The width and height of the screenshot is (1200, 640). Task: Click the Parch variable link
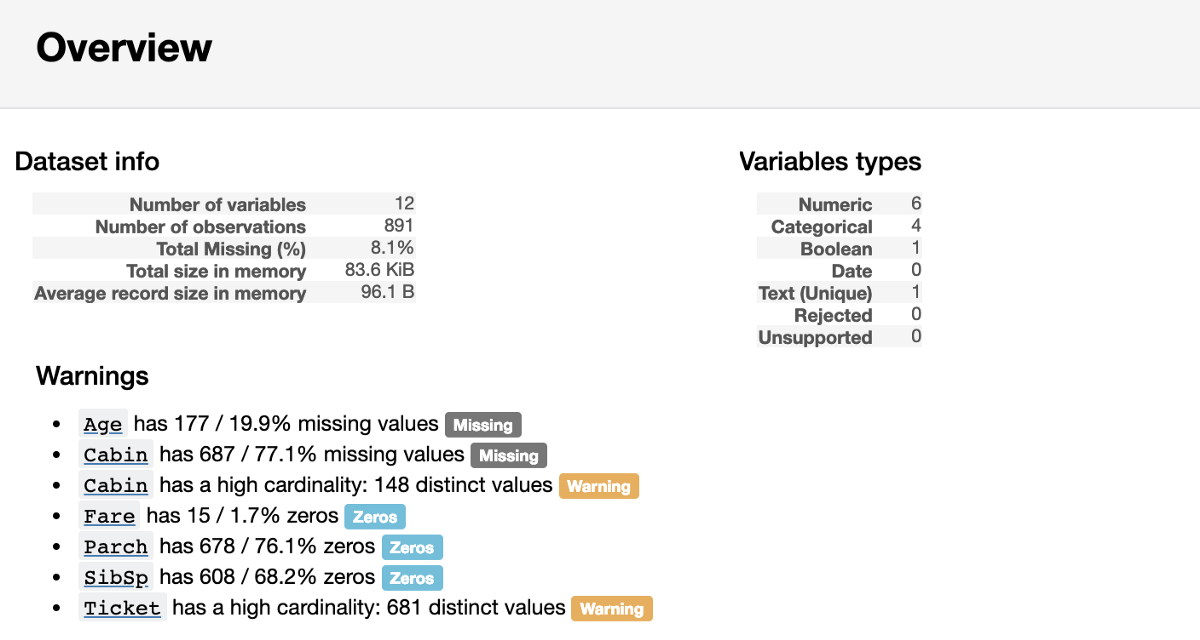pyautogui.click(x=116, y=547)
